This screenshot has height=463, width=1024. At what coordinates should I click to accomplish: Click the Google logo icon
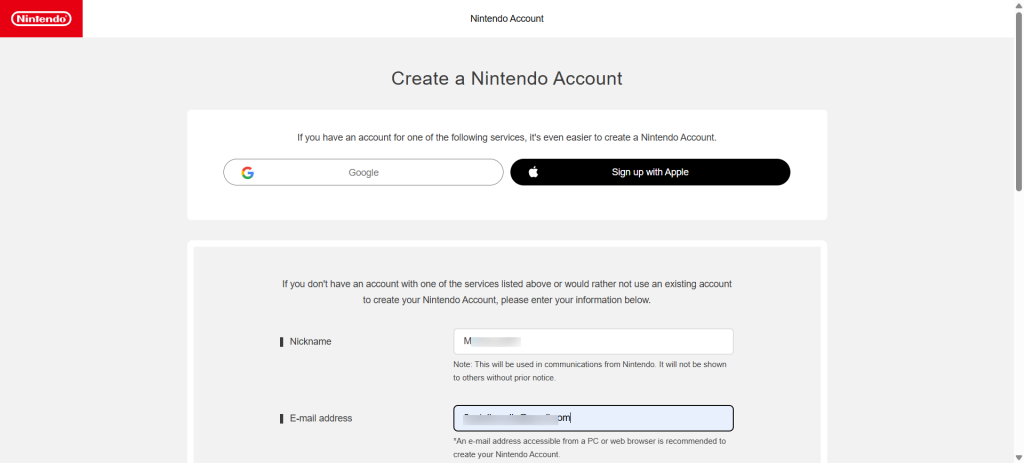pyautogui.click(x=247, y=172)
